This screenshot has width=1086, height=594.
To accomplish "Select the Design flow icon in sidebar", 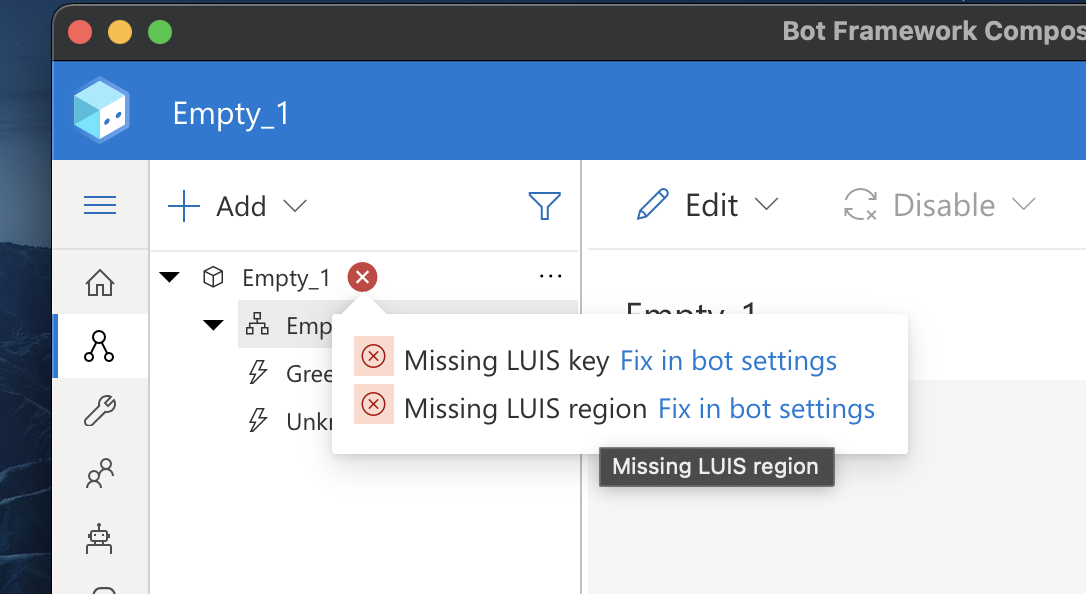I will click(x=99, y=347).
